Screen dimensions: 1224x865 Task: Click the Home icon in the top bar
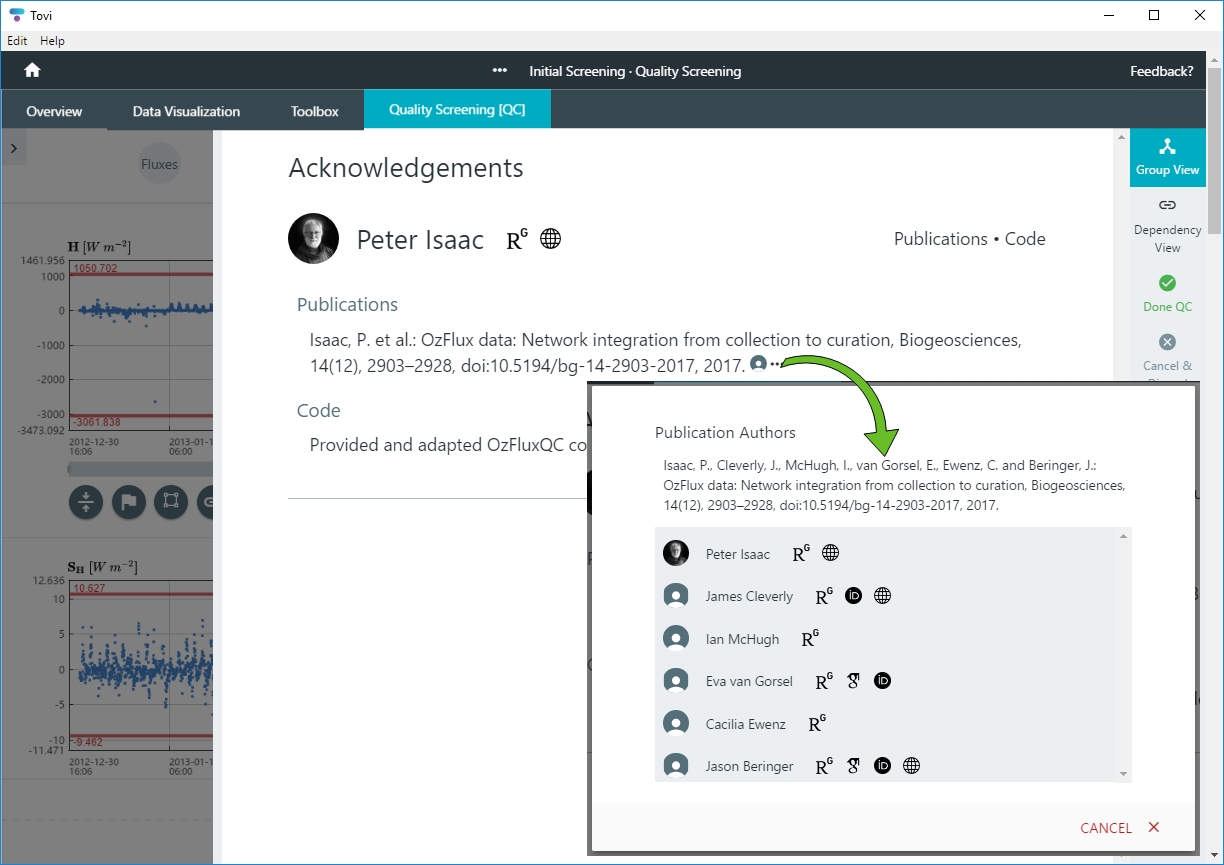tap(33, 71)
